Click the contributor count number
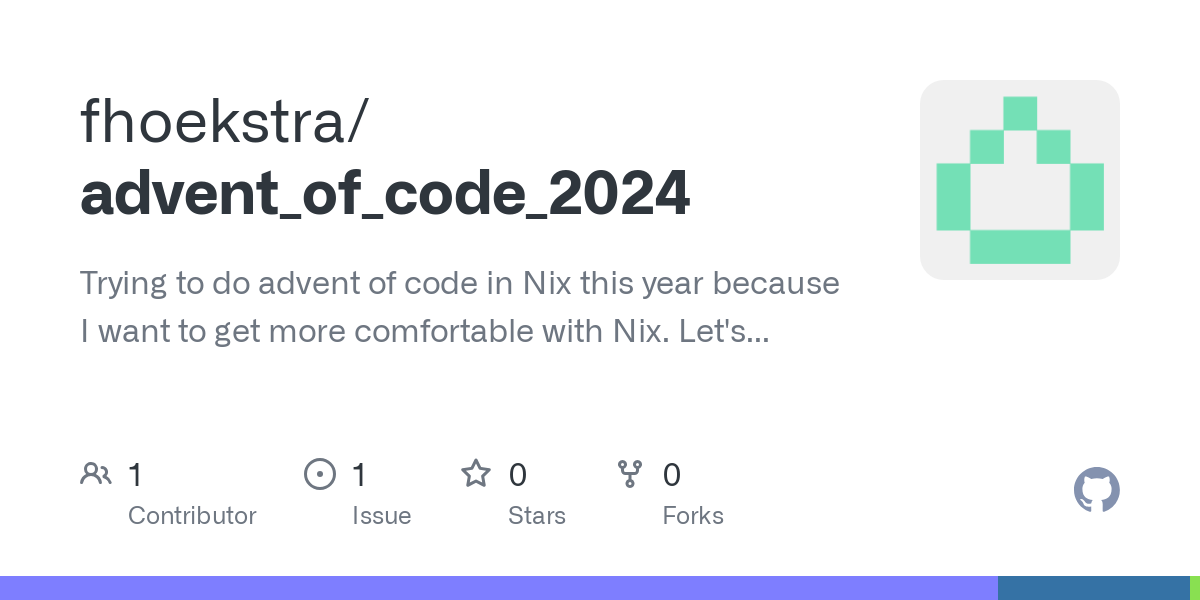 tap(135, 474)
